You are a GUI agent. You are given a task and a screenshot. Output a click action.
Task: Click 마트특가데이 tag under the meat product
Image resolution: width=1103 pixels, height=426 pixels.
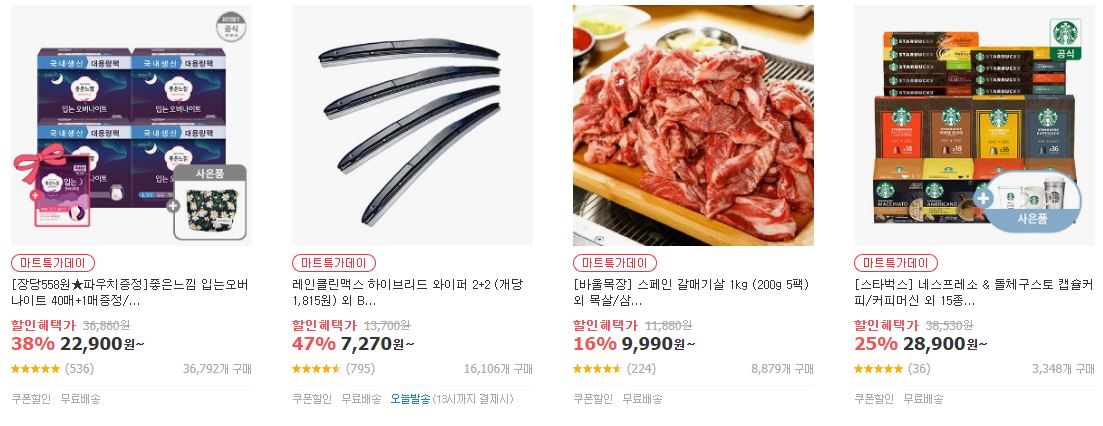[615, 263]
